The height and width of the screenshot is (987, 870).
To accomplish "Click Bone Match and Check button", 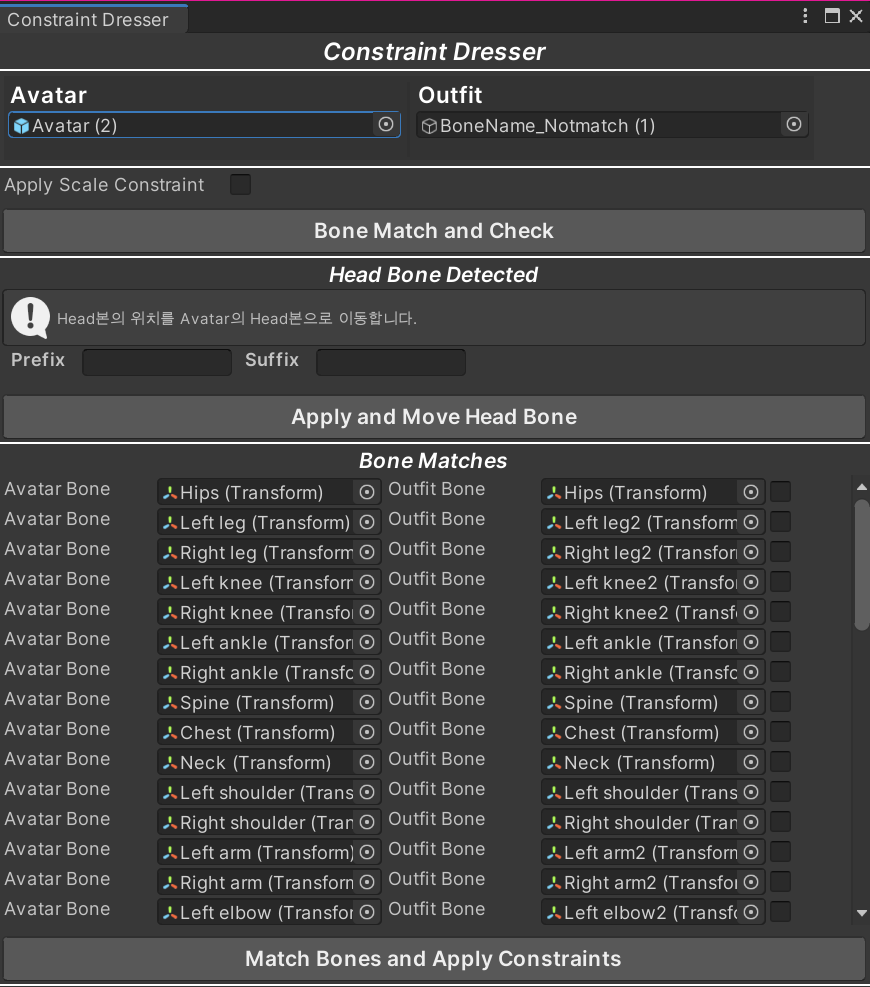I will 434,231.
